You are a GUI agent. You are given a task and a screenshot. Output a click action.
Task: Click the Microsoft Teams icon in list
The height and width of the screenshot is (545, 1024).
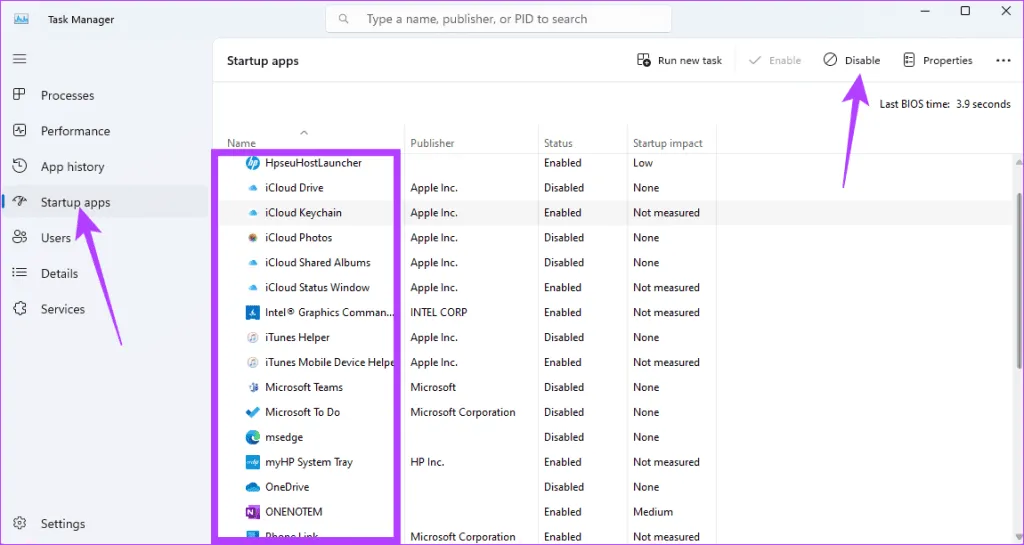(253, 388)
